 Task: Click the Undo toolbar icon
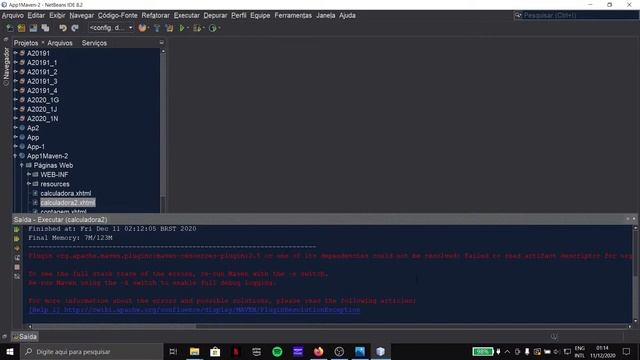(62, 28)
